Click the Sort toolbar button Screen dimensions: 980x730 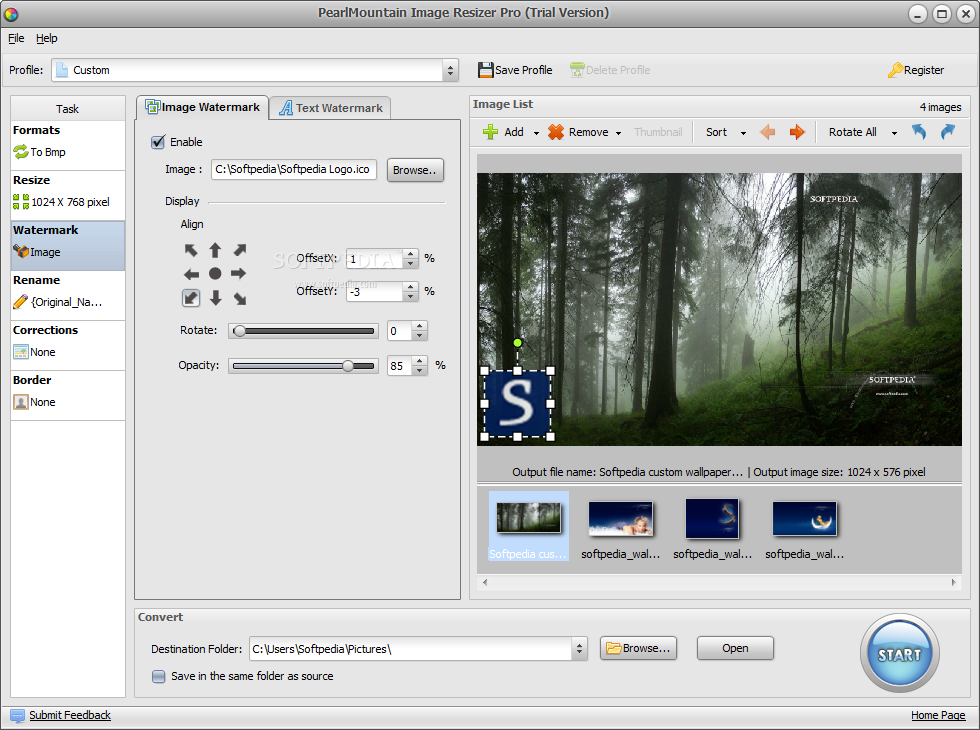pos(716,132)
